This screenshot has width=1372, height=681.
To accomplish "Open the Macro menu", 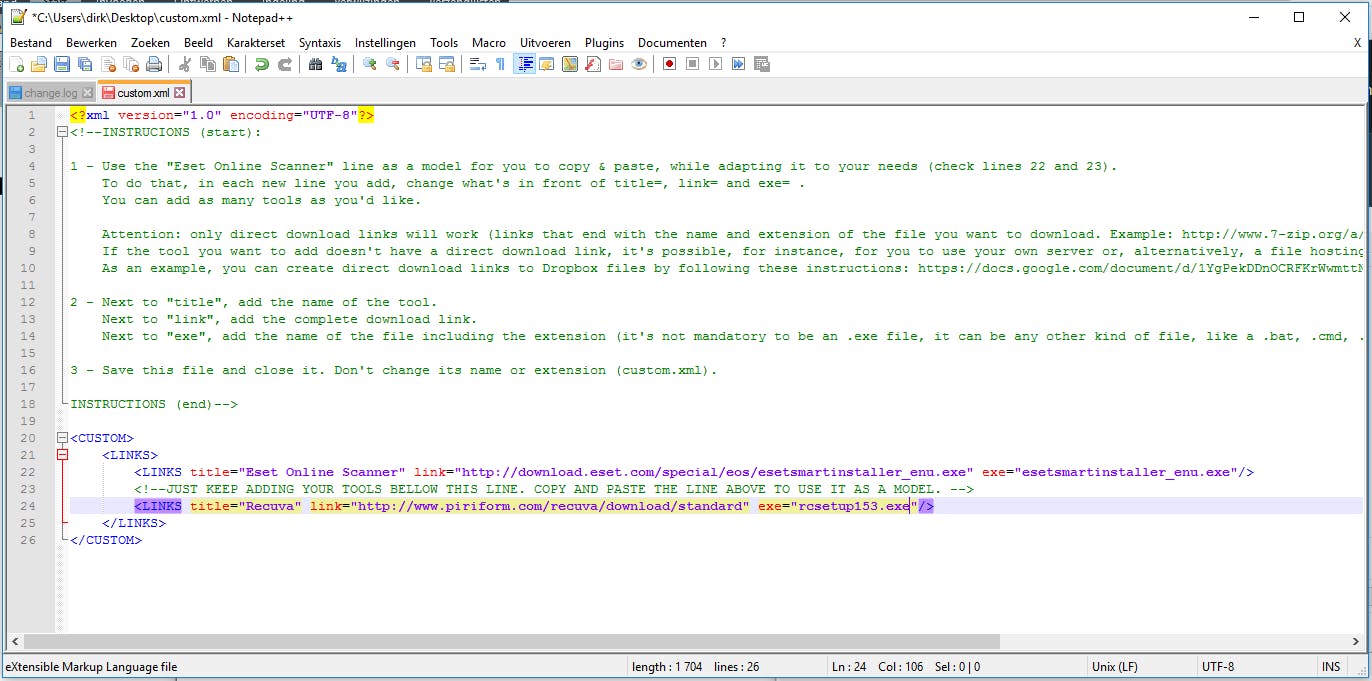I will click(489, 43).
